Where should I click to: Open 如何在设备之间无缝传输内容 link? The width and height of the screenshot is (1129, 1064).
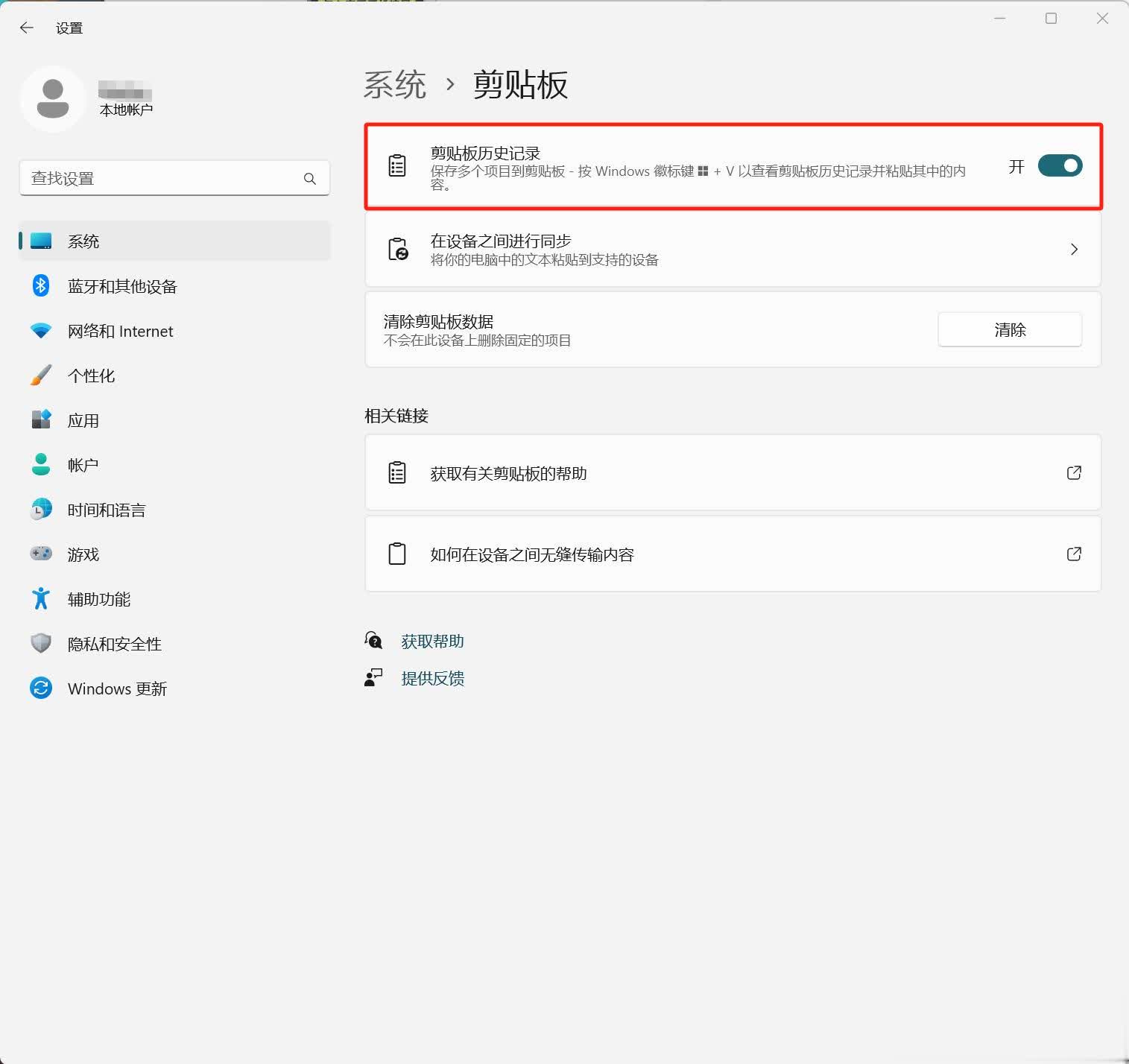pyautogui.click(x=1074, y=554)
